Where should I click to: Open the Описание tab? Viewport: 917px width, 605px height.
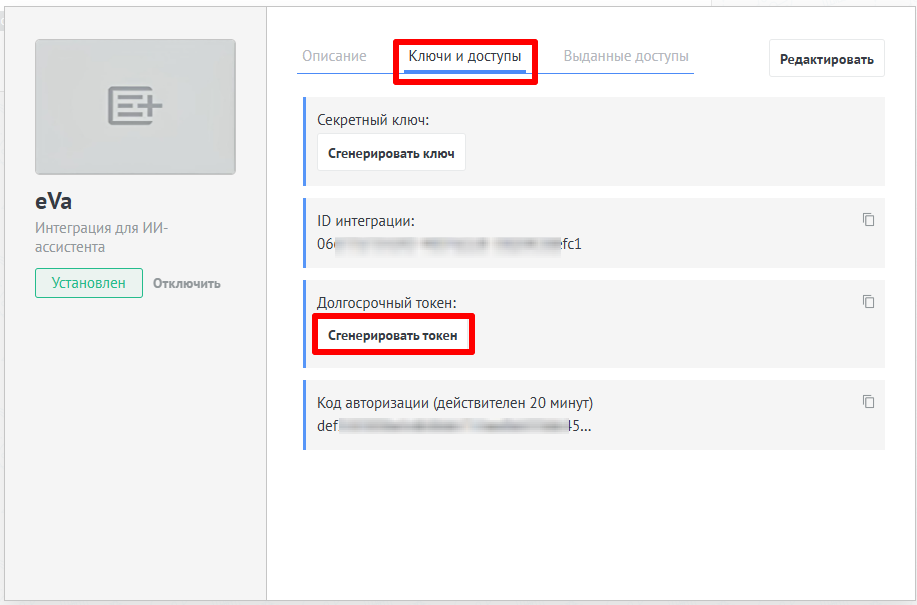(x=334, y=56)
